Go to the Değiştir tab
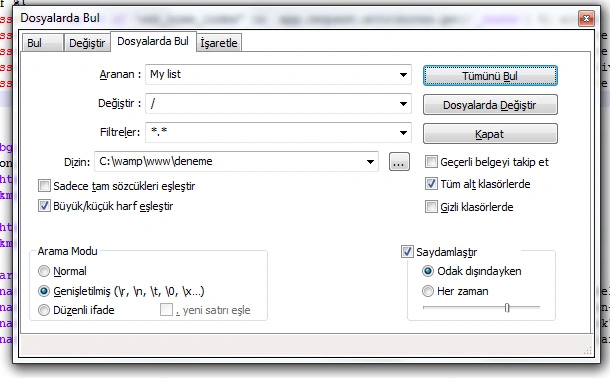This screenshot has width=610, height=378. point(87,43)
